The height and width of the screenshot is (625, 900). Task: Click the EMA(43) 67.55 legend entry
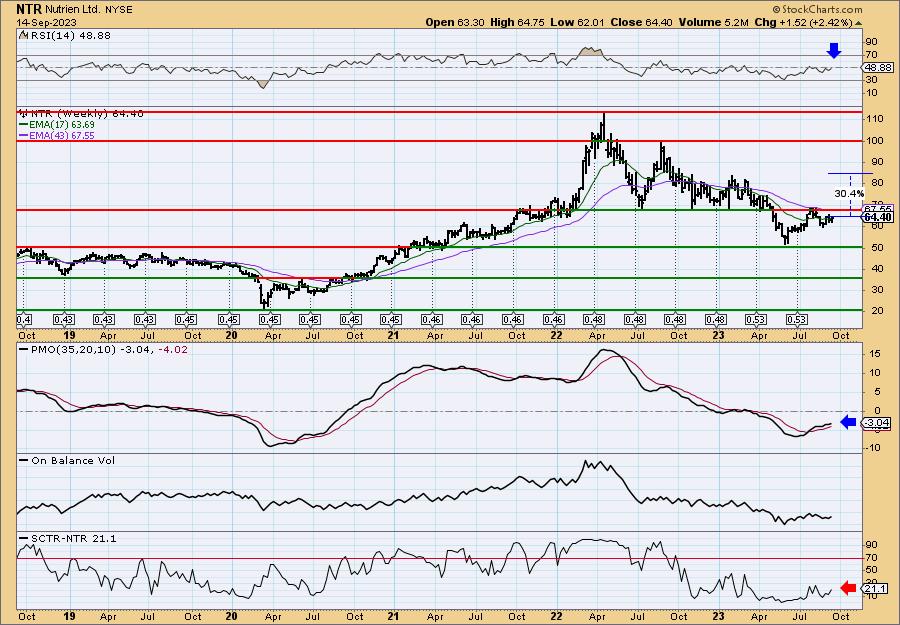pyautogui.click(x=62, y=136)
